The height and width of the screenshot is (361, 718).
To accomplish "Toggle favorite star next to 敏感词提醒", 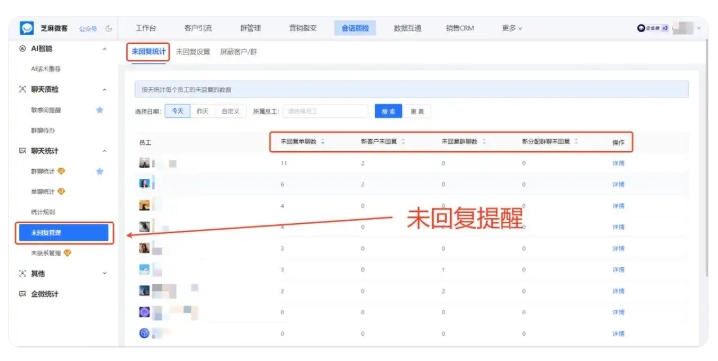I will coord(99,110).
